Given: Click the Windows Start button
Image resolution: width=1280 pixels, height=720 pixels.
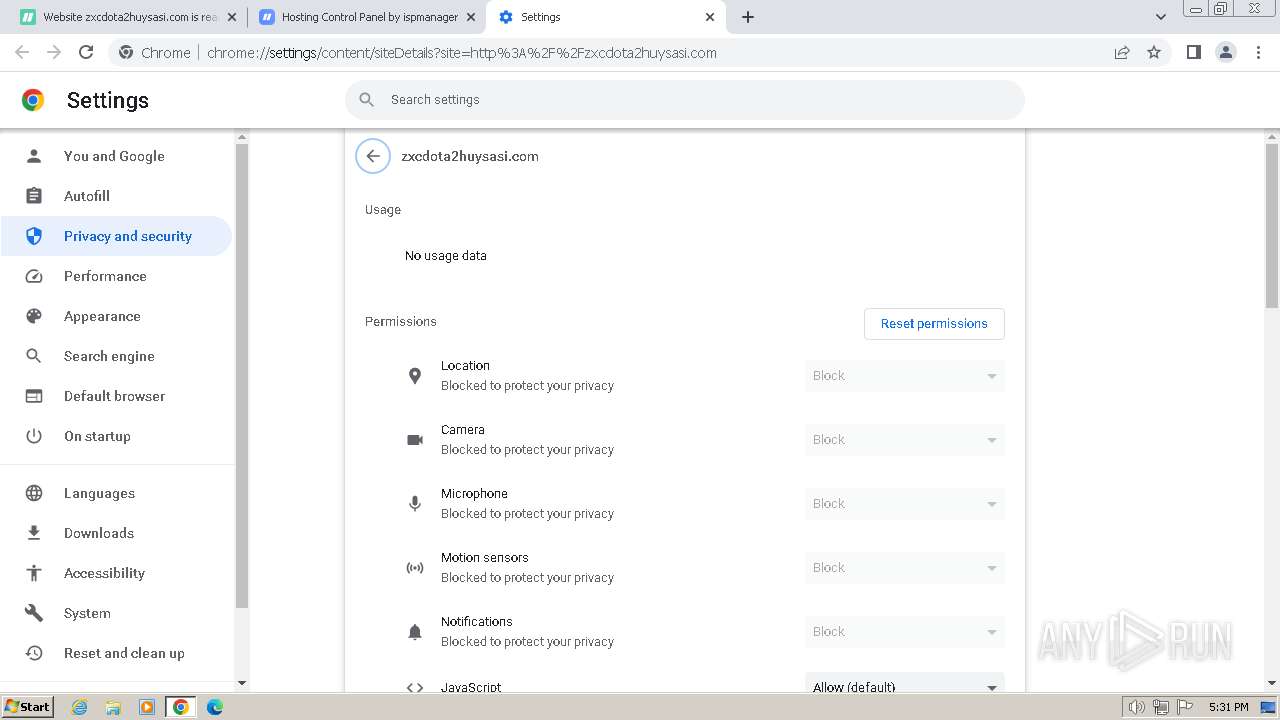Looking at the screenshot, I should pos(28,707).
